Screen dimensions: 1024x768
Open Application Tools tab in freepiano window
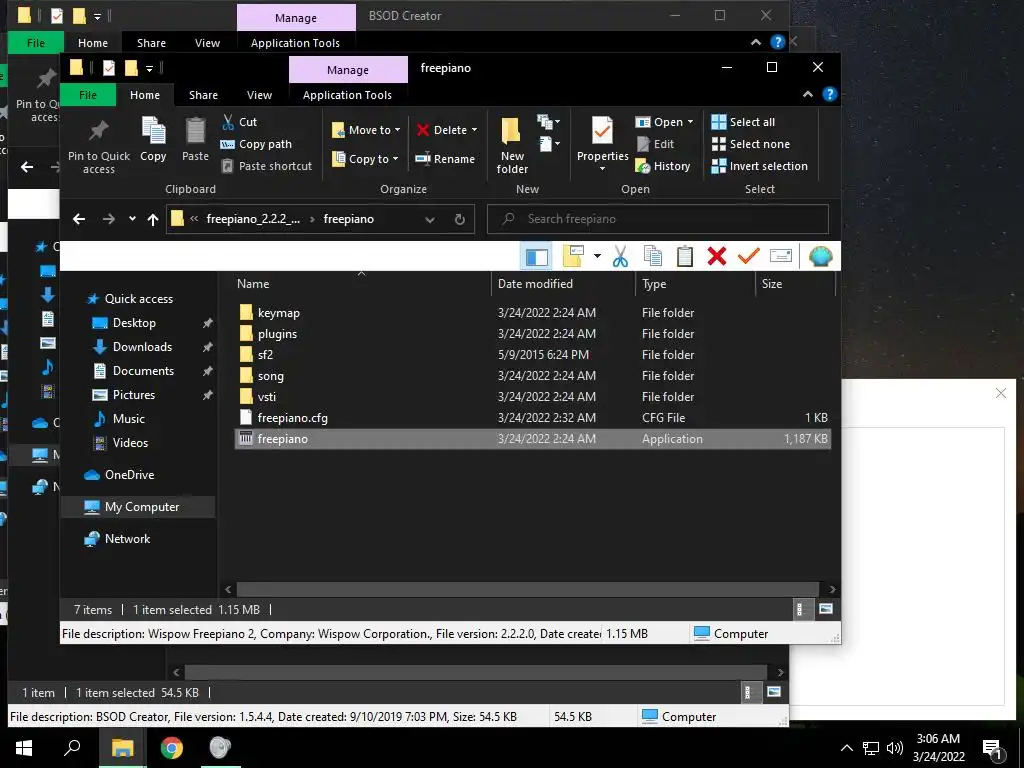click(x=347, y=95)
